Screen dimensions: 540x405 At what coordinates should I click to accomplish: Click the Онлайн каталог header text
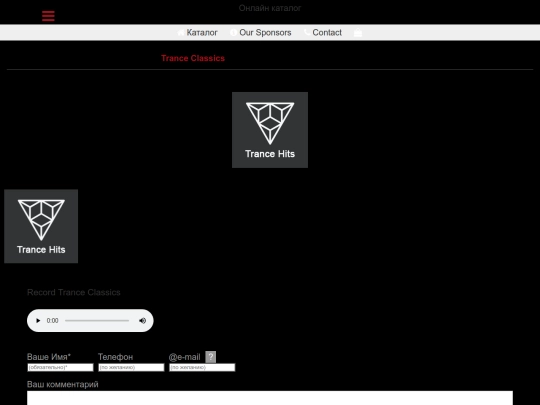click(x=270, y=8)
